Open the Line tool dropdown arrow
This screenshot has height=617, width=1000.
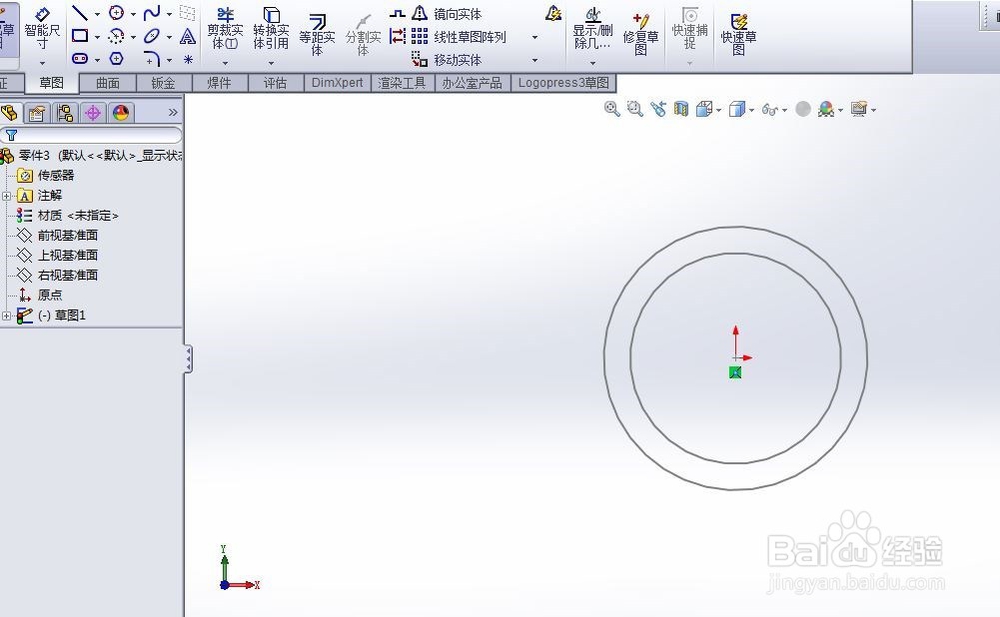[x=98, y=13]
